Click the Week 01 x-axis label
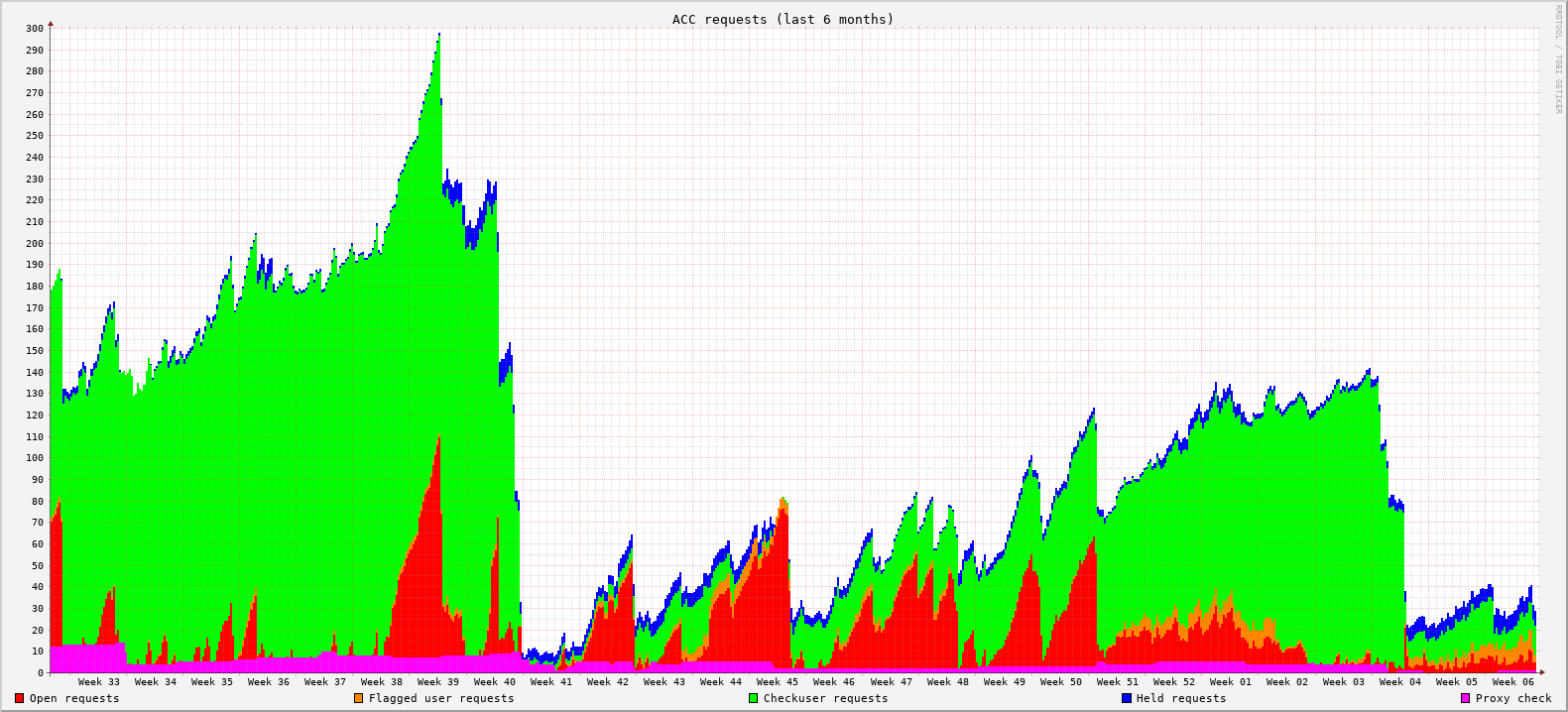The height and width of the screenshot is (712, 1568). [1230, 681]
